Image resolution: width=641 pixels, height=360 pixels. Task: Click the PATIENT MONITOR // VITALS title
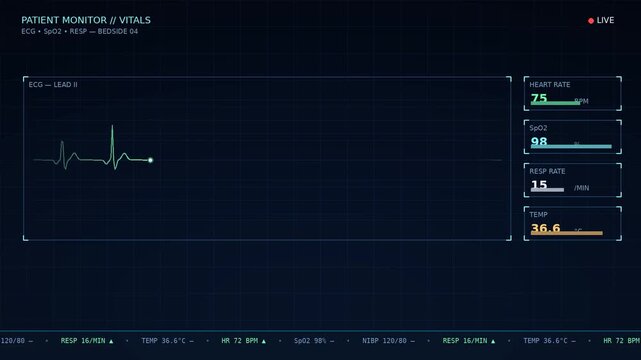(x=86, y=20)
